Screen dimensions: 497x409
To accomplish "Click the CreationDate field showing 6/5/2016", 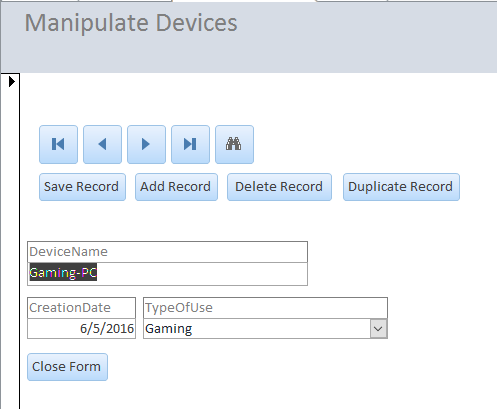I will [x=81, y=329].
